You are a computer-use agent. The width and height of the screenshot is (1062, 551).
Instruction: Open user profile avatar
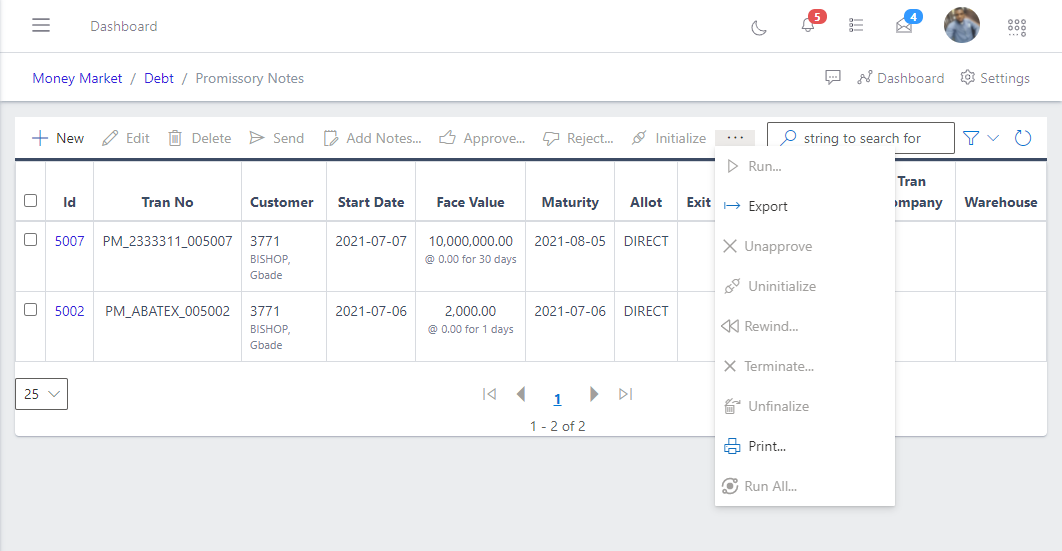(962, 26)
